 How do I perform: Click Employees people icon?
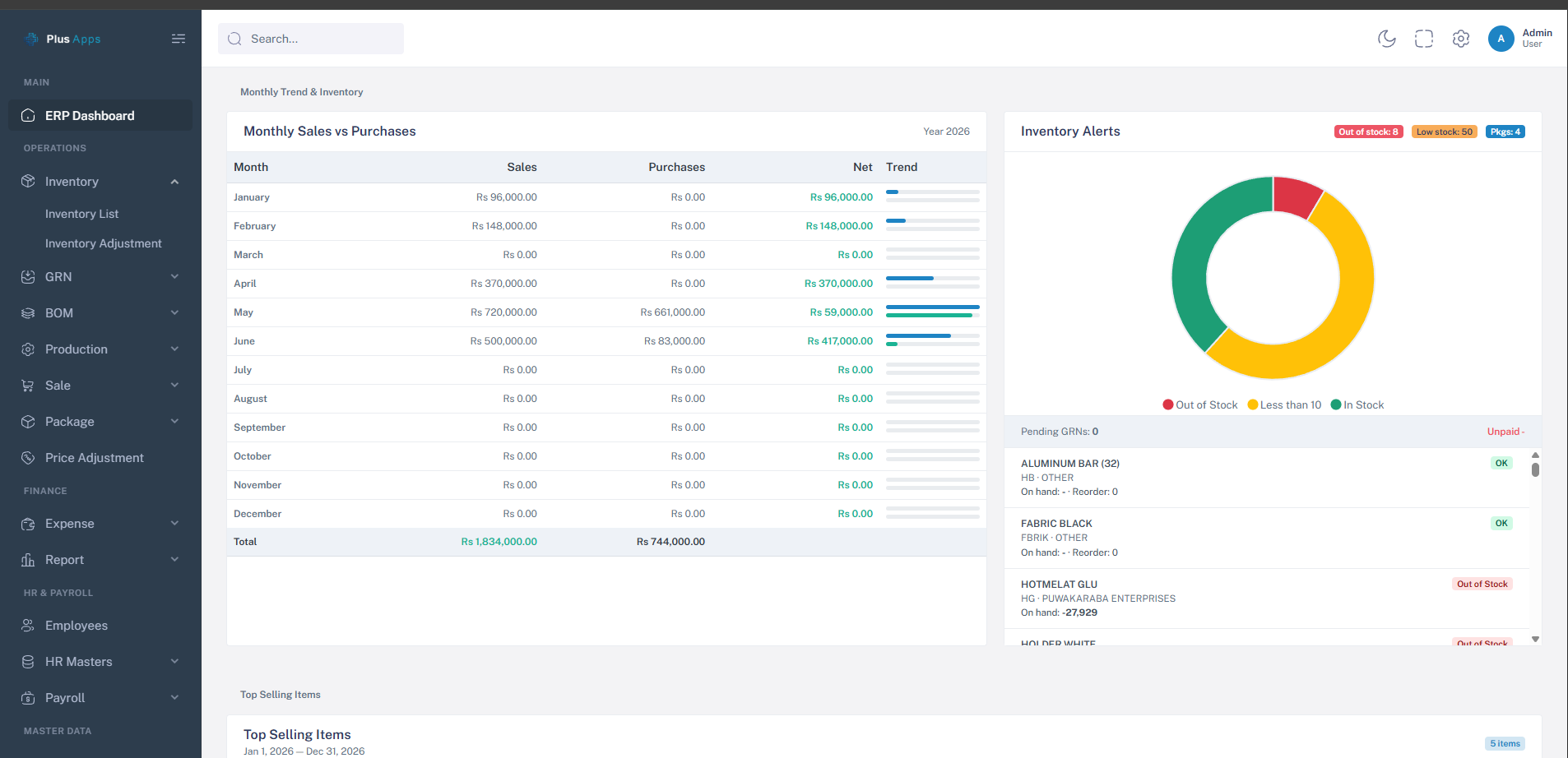coord(28,626)
